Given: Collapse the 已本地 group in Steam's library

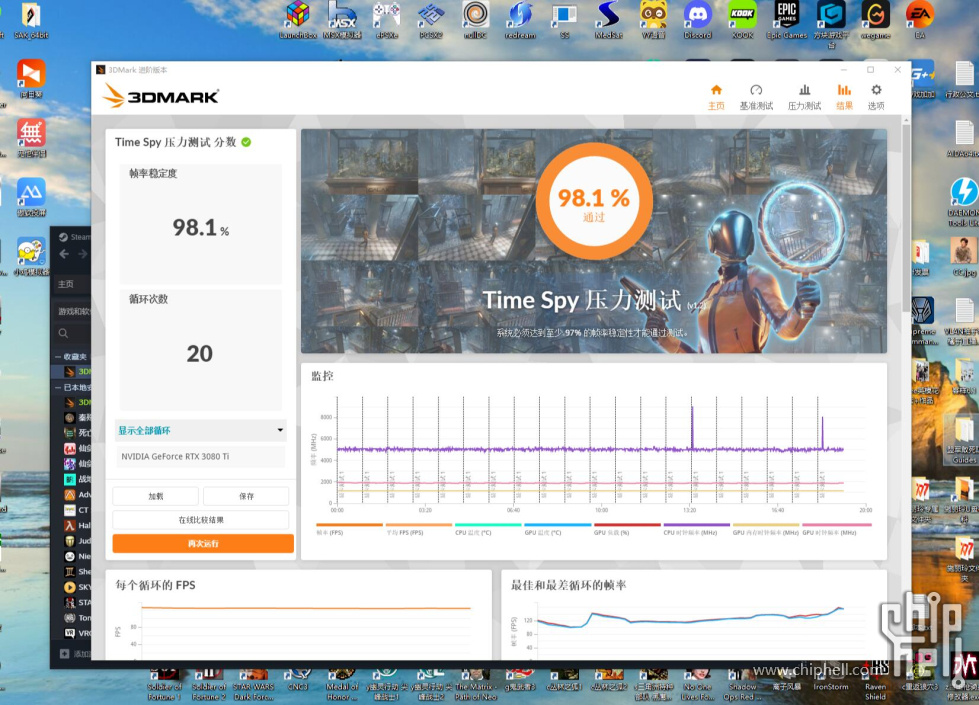Looking at the screenshot, I should tap(58, 388).
